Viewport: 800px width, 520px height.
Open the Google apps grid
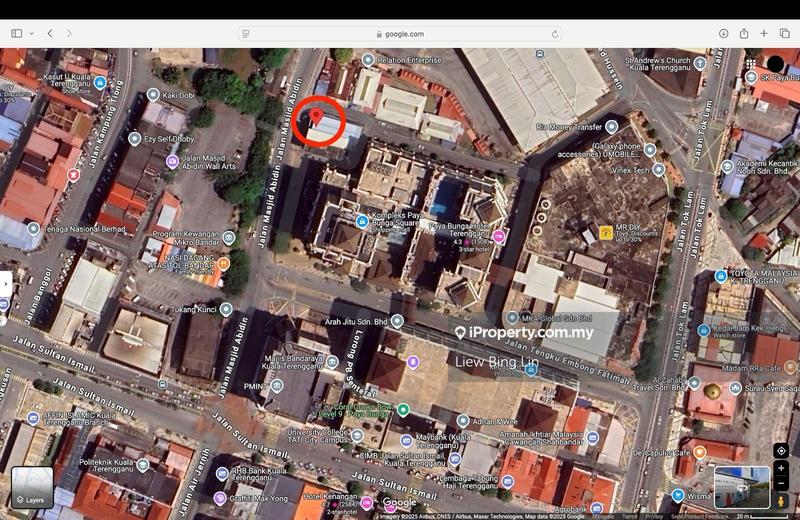[750, 64]
